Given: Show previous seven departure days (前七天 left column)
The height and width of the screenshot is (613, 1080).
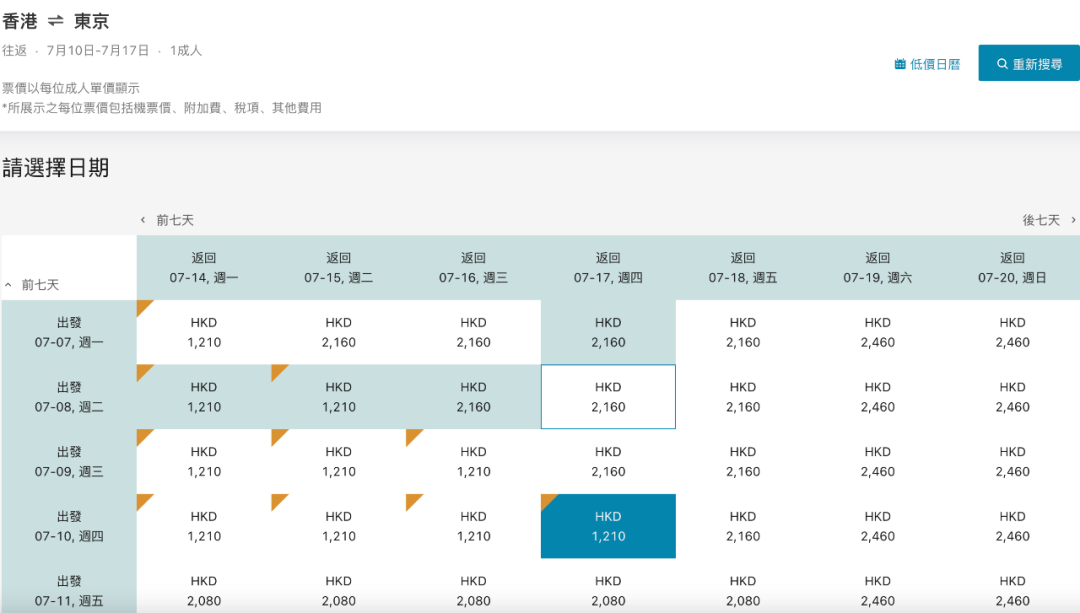Looking at the screenshot, I should click(32, 284).
